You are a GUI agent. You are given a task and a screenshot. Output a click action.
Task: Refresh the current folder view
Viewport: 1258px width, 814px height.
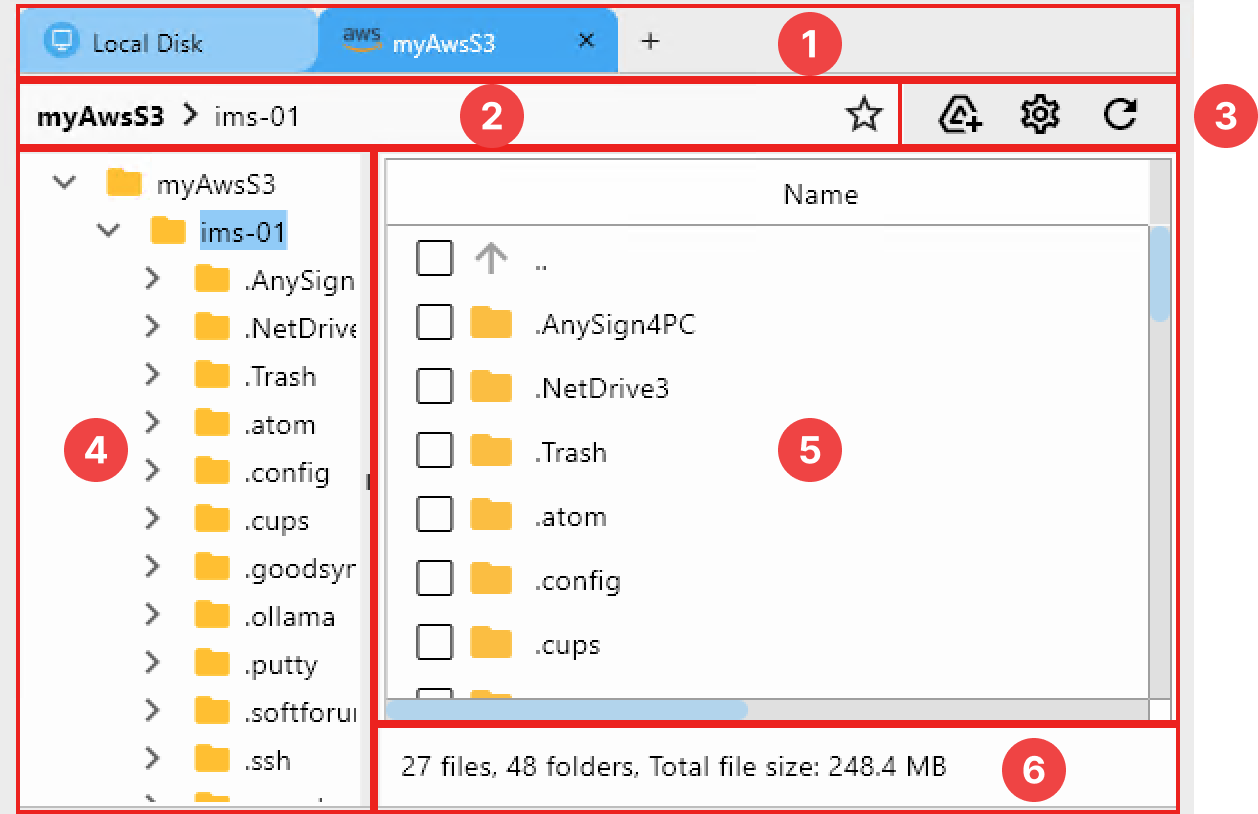(1119, 114)
